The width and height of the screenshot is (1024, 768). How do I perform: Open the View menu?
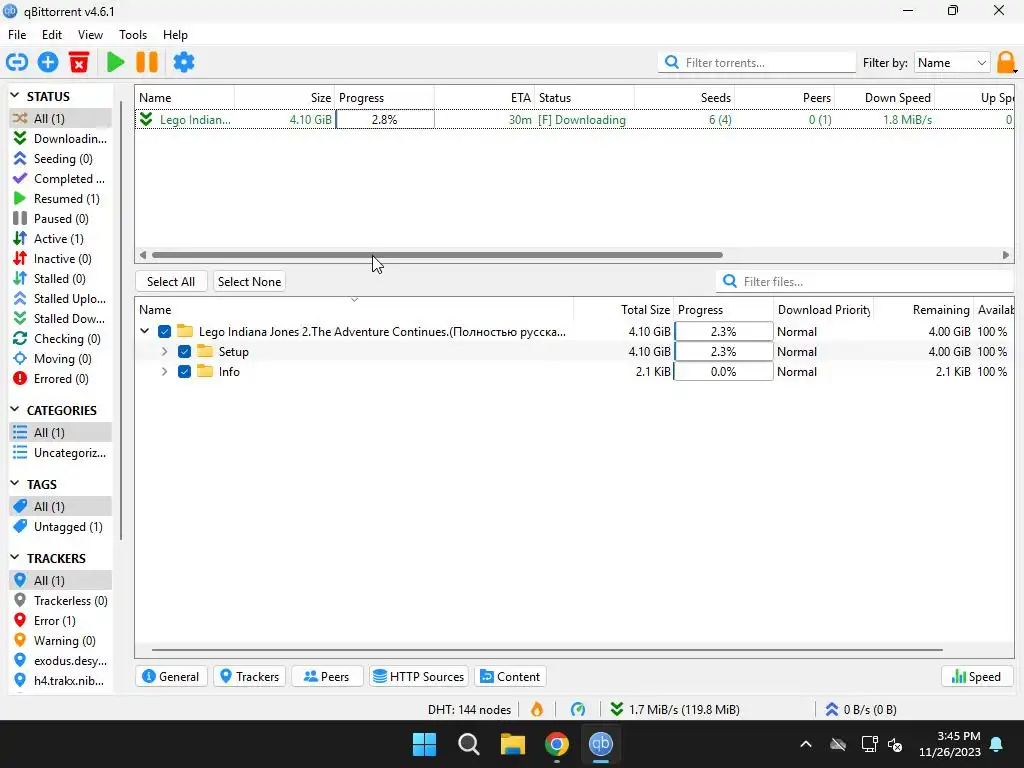click(90, 35)
